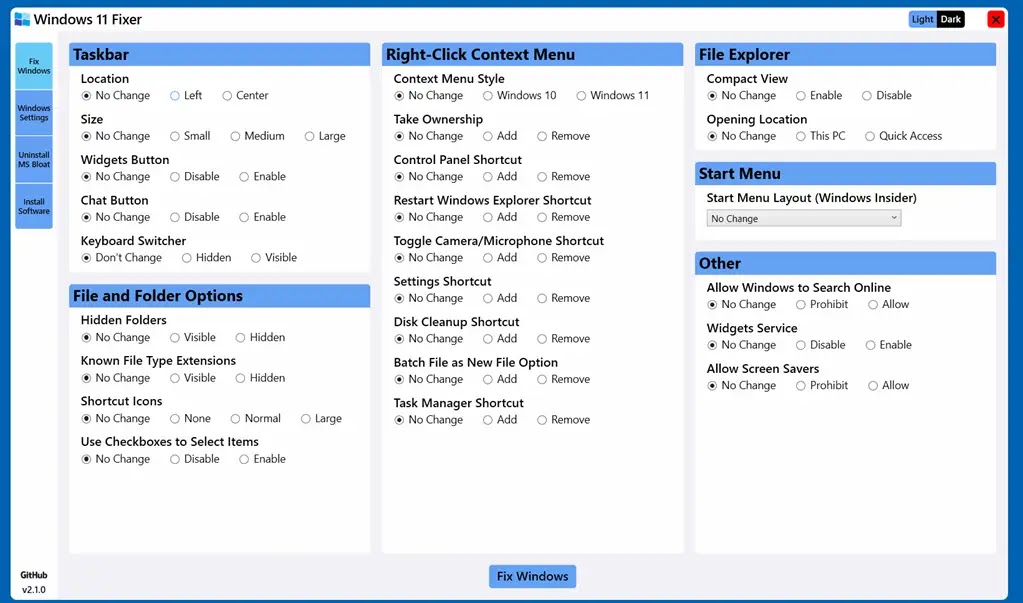Image resolution: width=1023 pixels, height=603 pixels.
Task: Disable the Chat Button
Action: [x=194, y=217]
